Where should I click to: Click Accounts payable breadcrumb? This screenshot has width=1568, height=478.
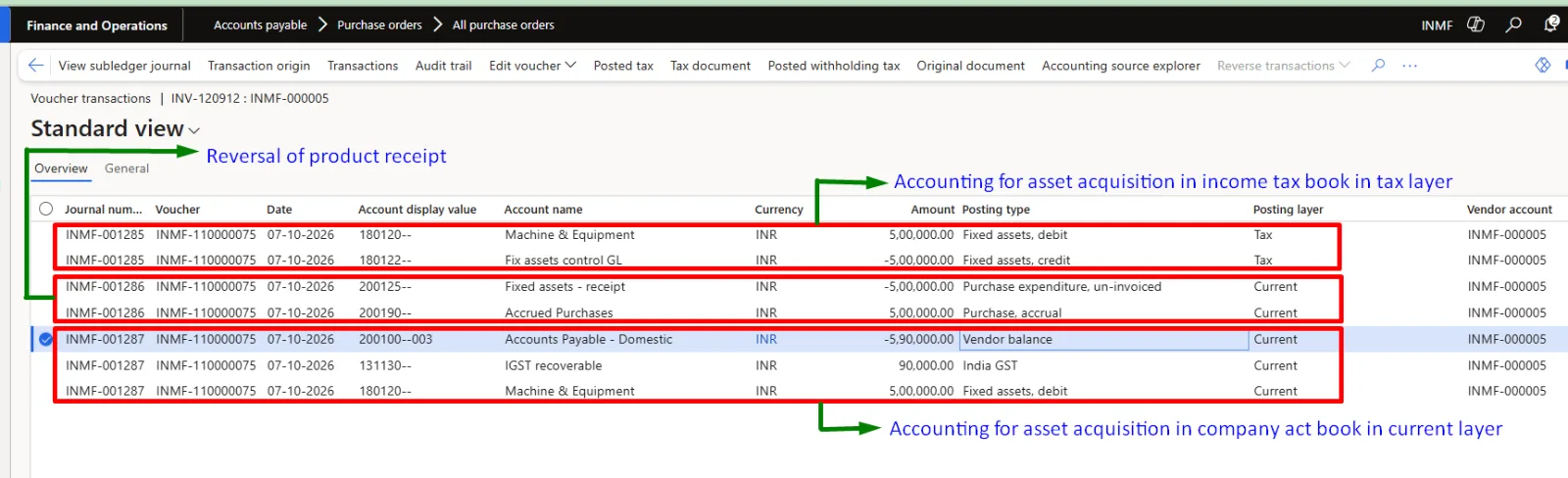(x=260, y=24)
